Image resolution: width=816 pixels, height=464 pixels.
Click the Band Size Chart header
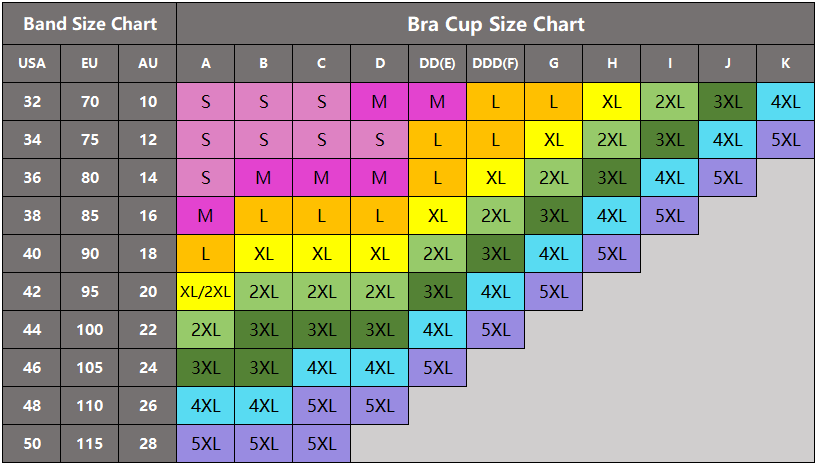pyautogui.click(x=89, y=24)
